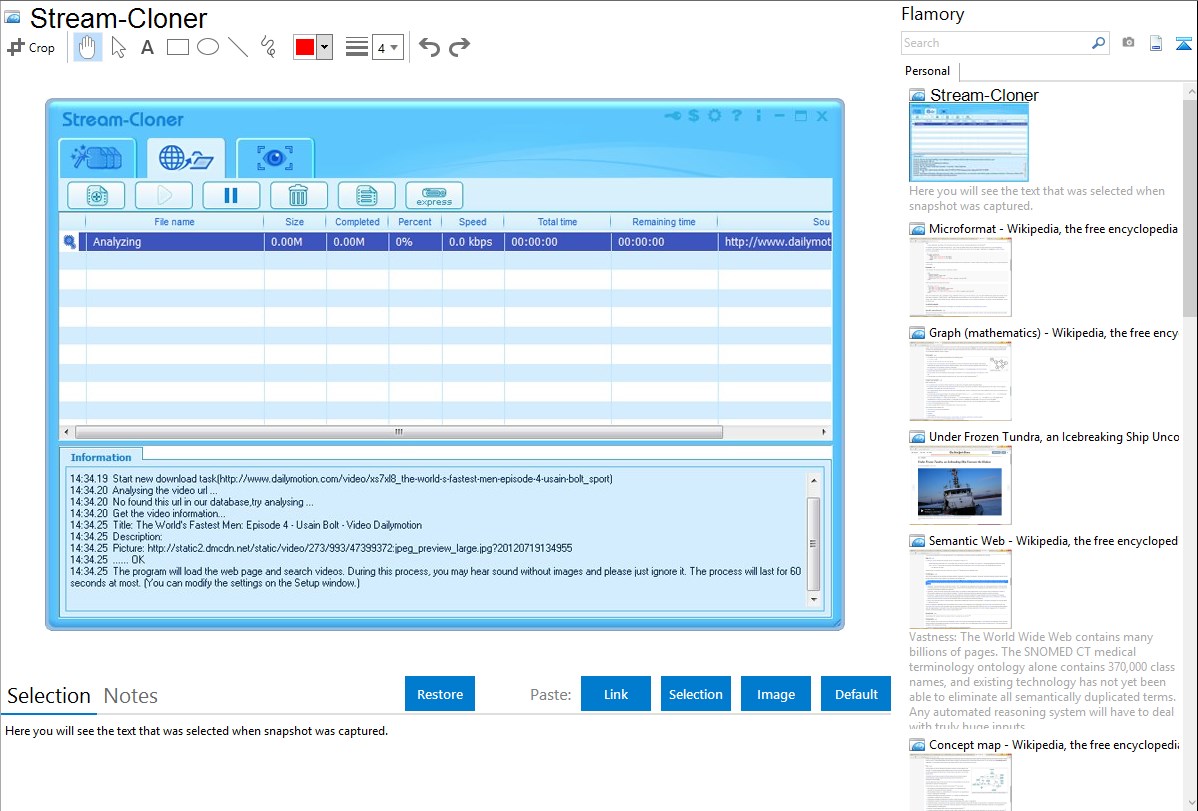
Task: Click task list scroll right arrow
Action: coord(824,432)
